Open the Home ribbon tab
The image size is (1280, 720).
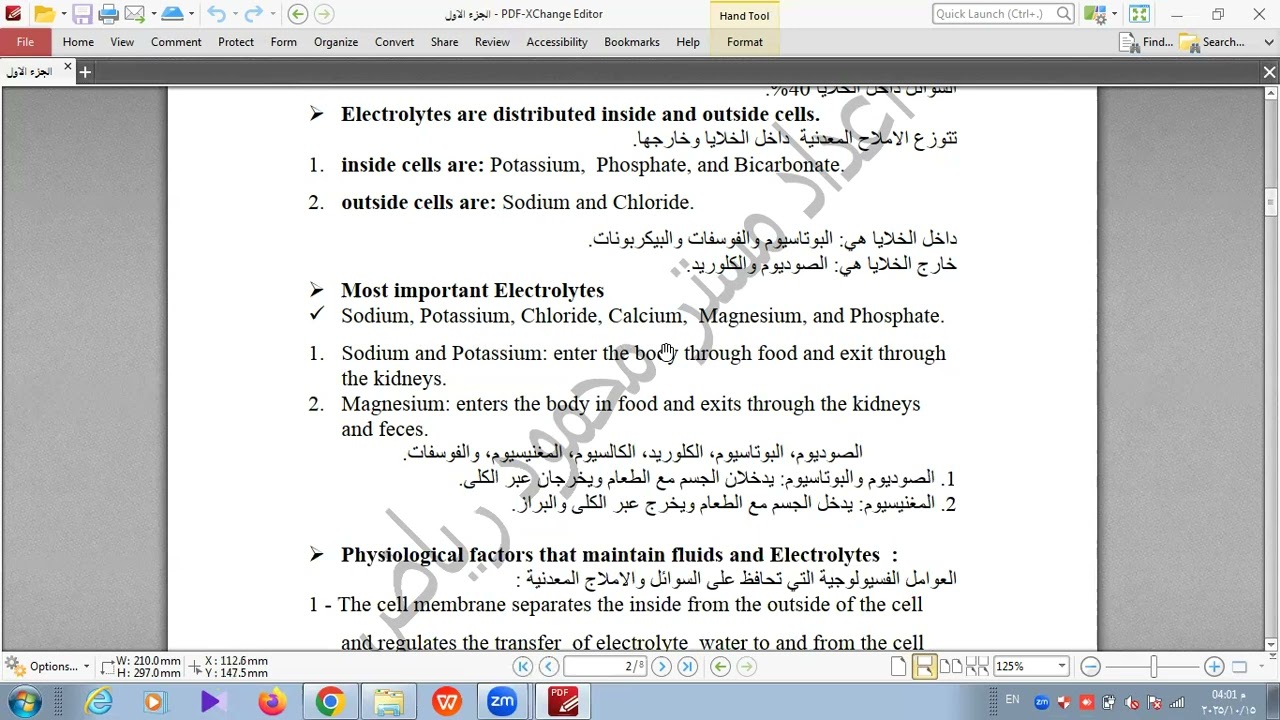(x=78, y=42)
